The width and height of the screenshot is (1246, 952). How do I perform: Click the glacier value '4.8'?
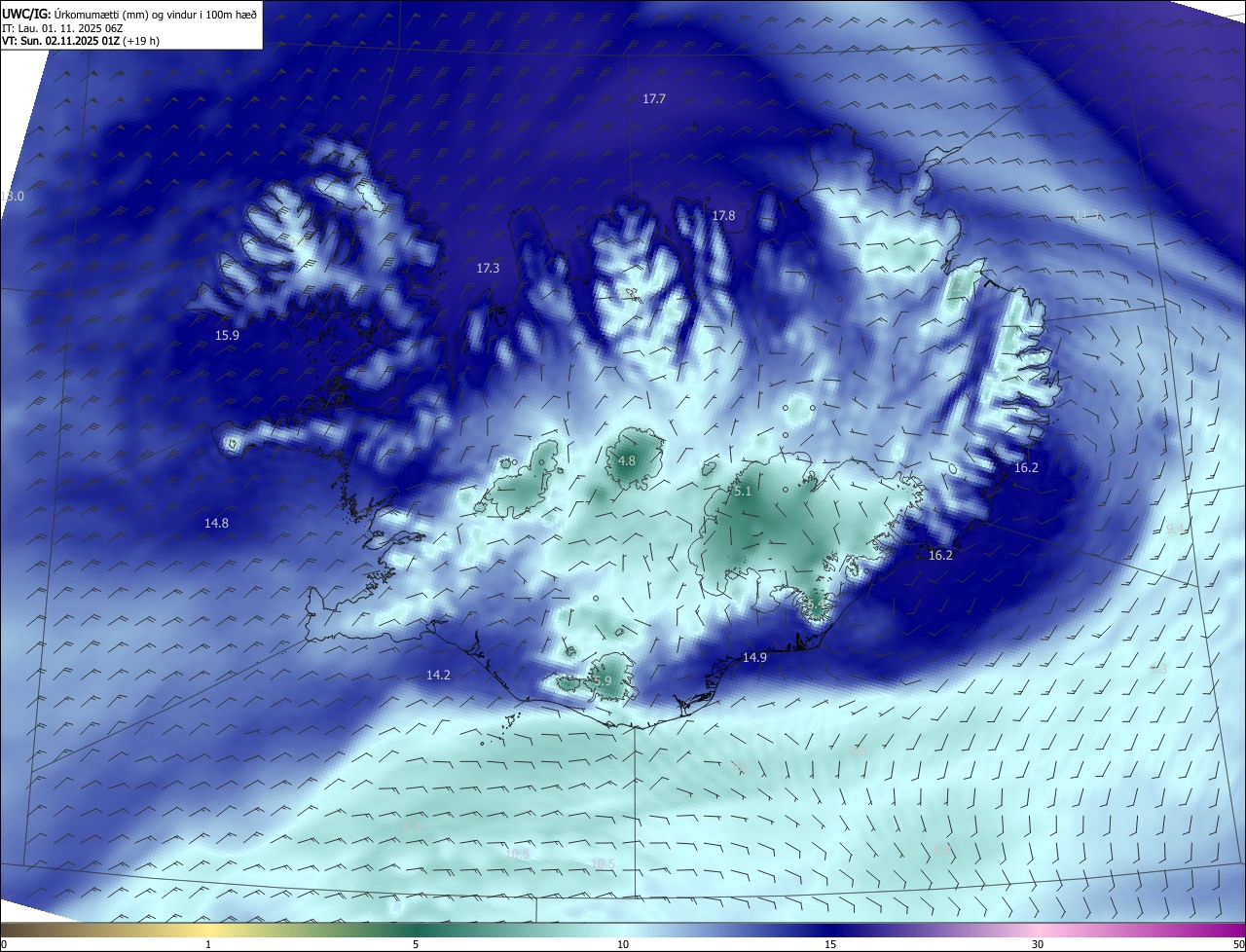pos(627,461)
